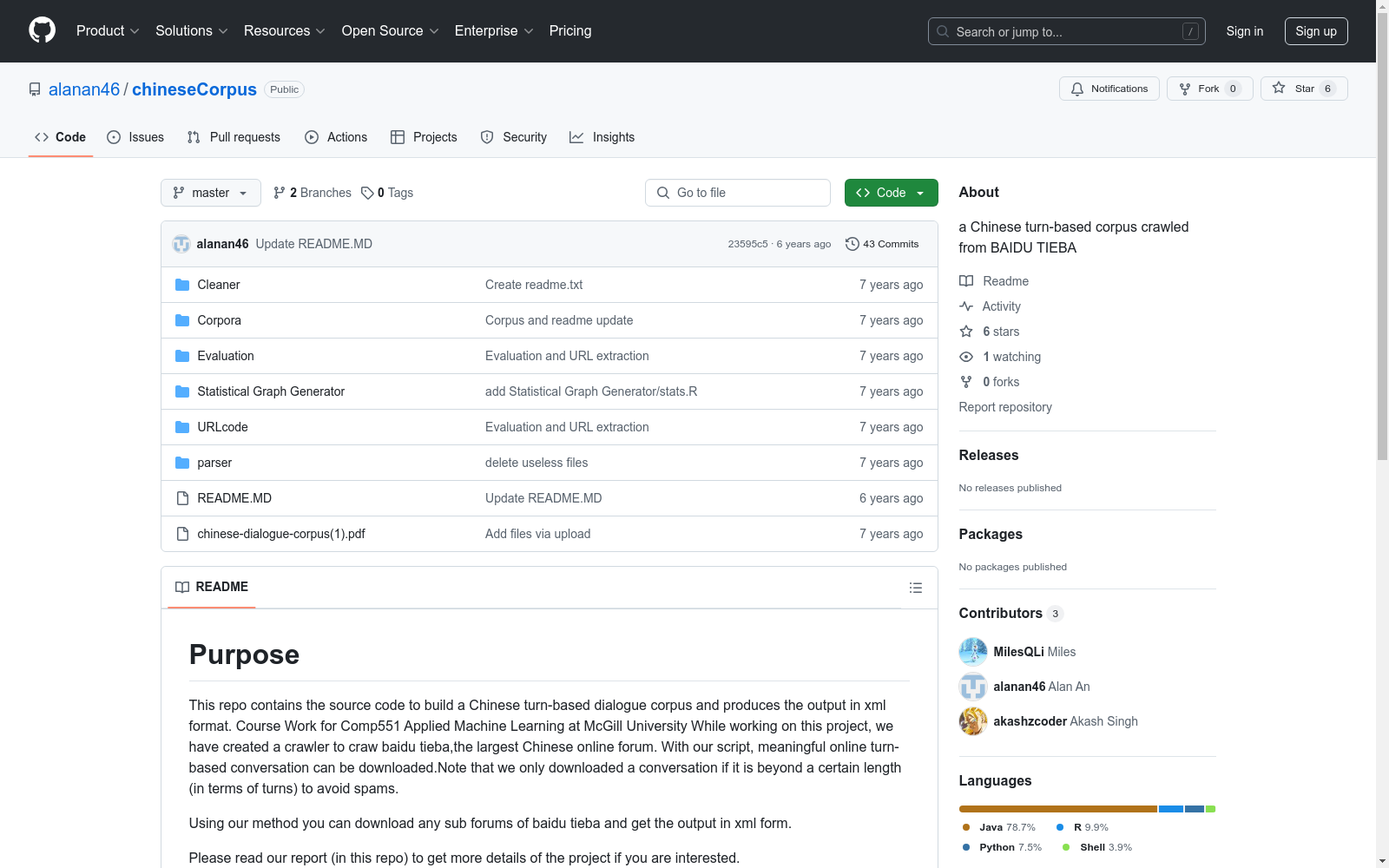1389x868 pixels.
Task: Star the chineseCorpus repository
Action: [1303, 89]
